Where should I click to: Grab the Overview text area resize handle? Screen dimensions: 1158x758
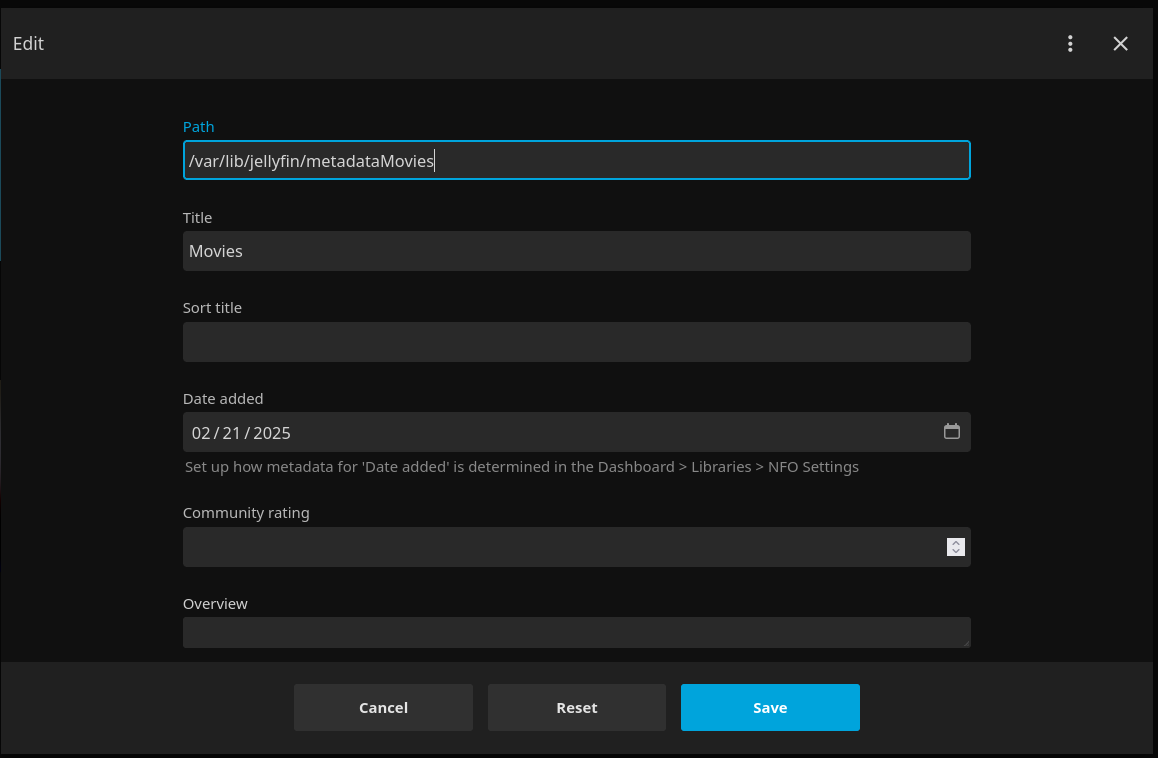click(965, 643)
